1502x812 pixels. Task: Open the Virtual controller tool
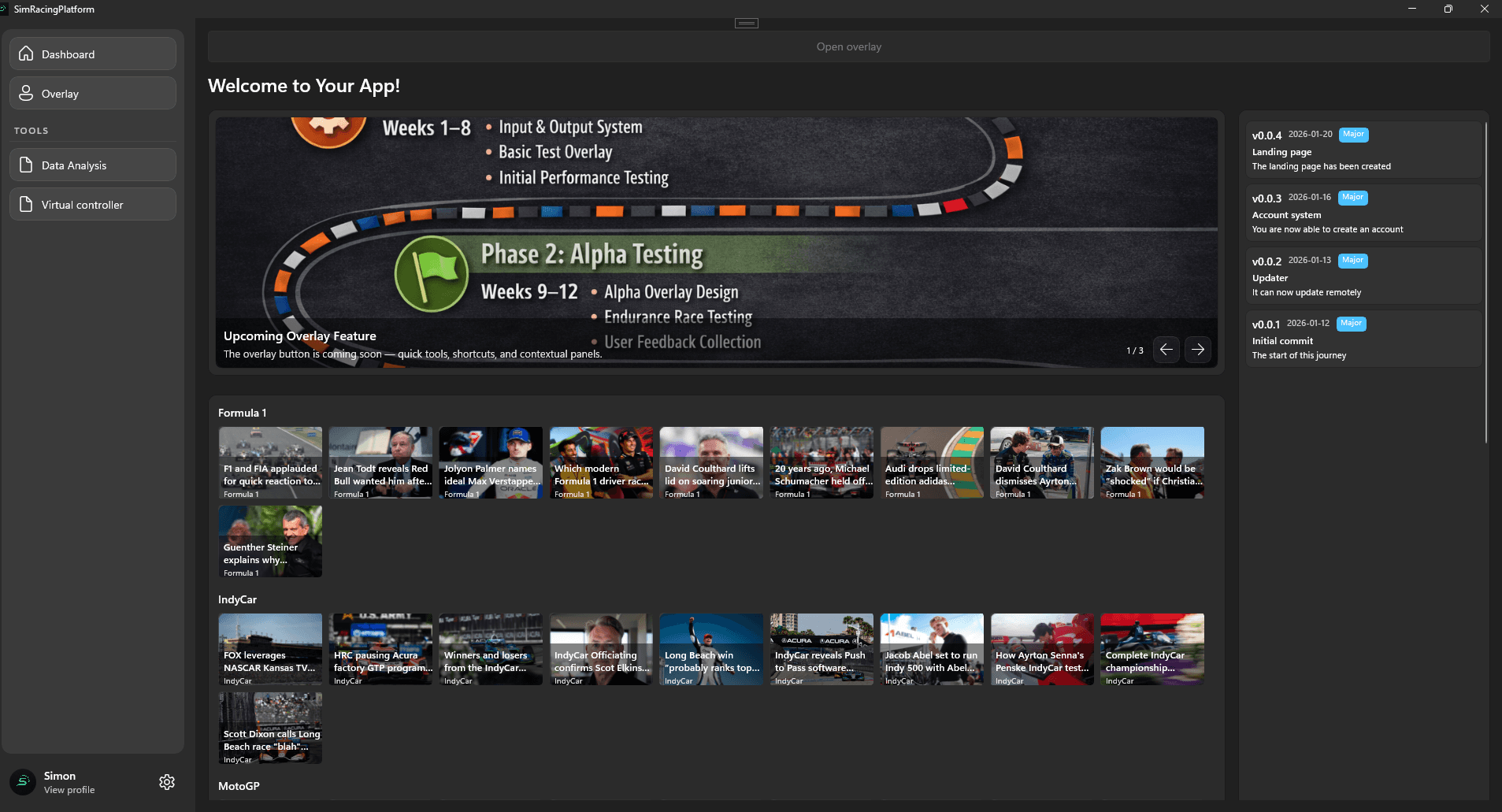[93, 204]
